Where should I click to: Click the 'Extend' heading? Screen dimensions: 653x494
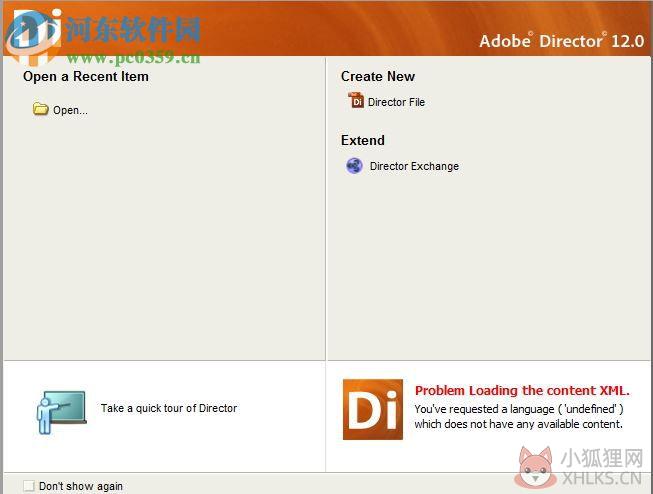pos(363,140)
